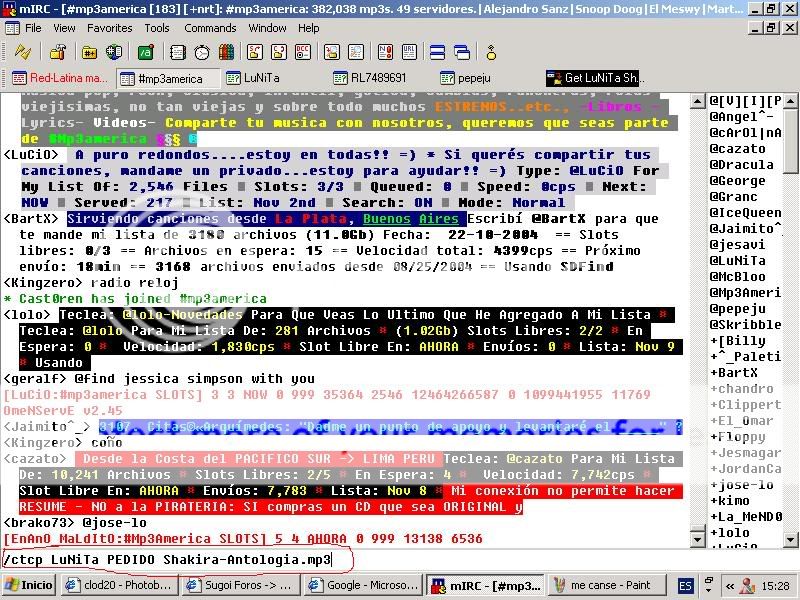This screenshot has width=800, height=600.
Task: Open the DCC Options icon
Action: pyautogui.click(x=303, y=52)
